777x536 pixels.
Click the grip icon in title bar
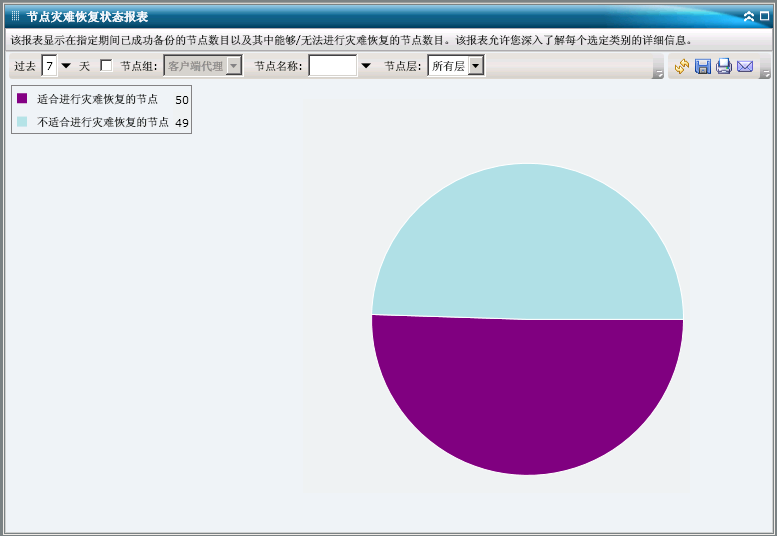[15, 16]
